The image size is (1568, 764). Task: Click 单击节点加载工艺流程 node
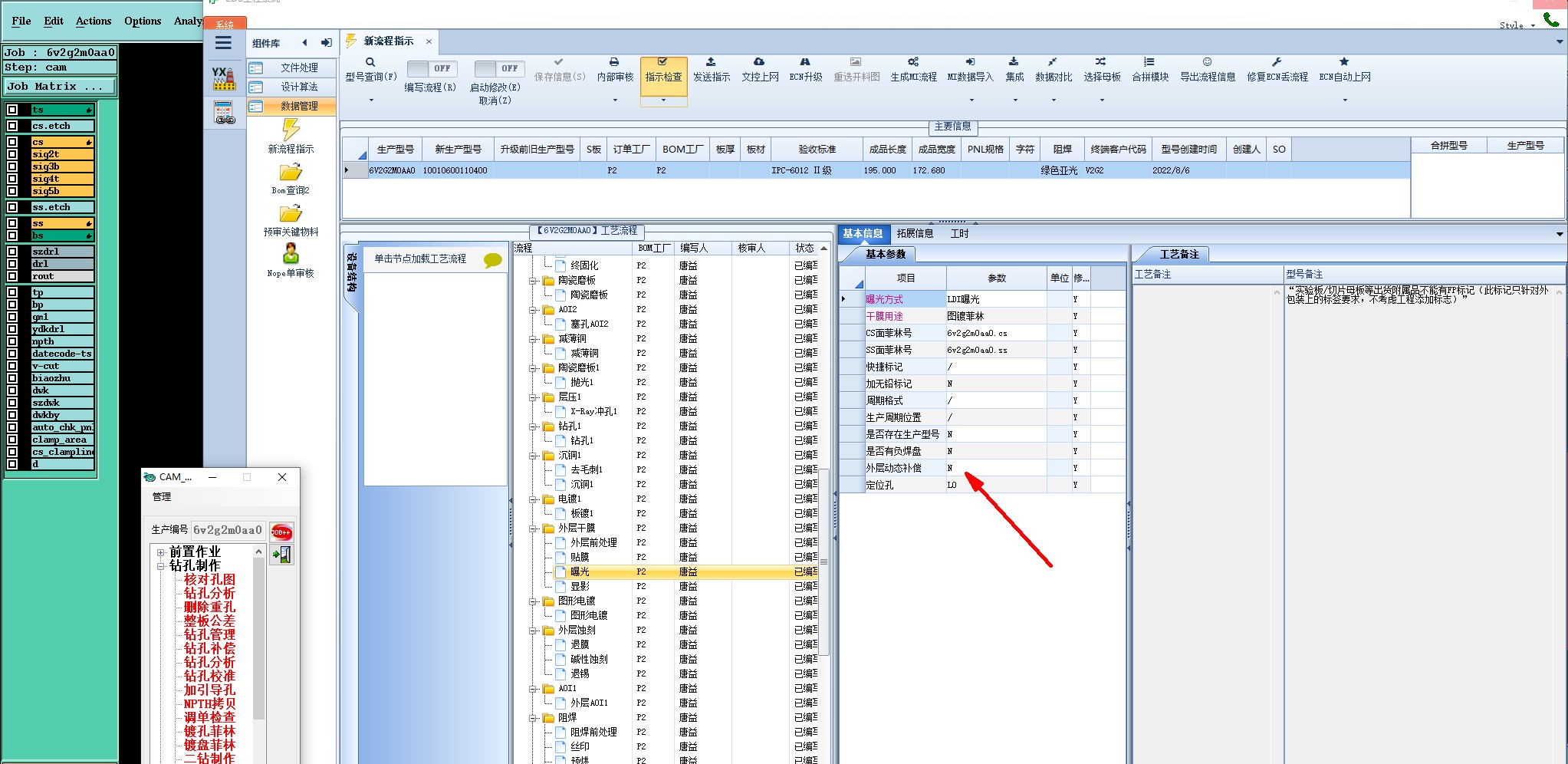(x=420, y=259)
